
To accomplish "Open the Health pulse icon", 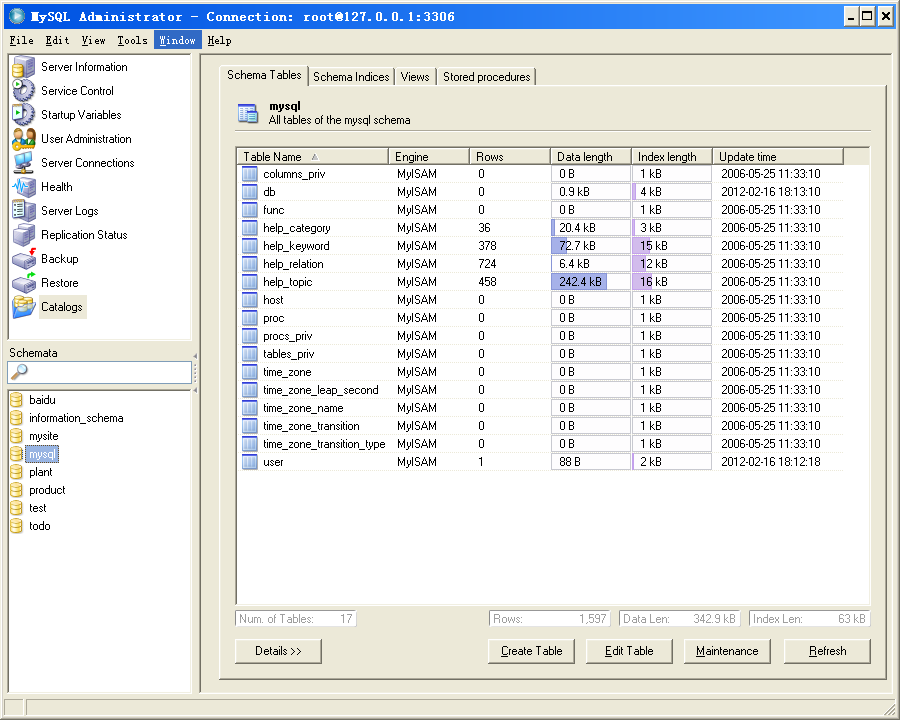I will [24, 187].
